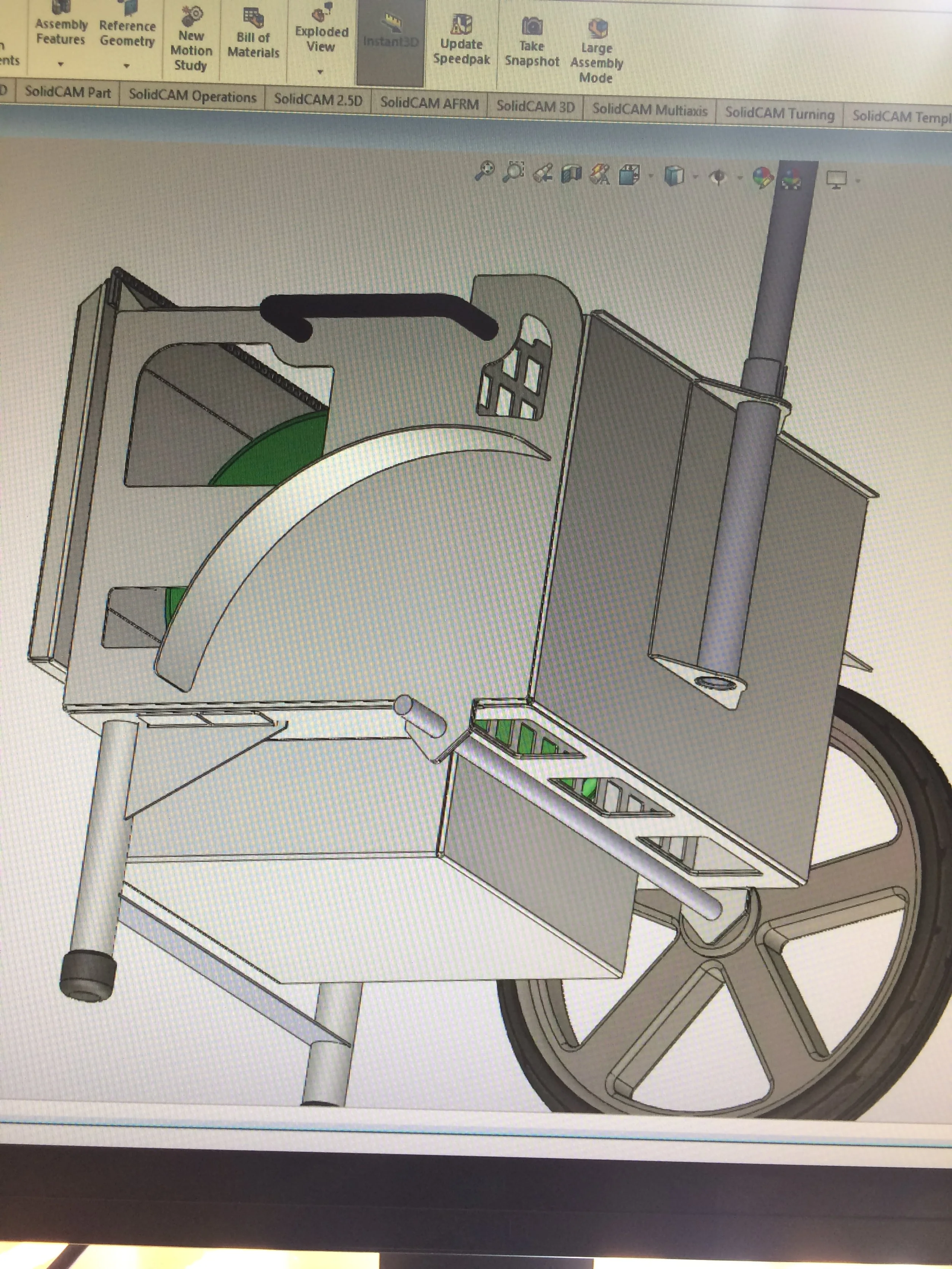952x1269 pixels.
Task: Click the Display Style cube icon
Action: 674,176
